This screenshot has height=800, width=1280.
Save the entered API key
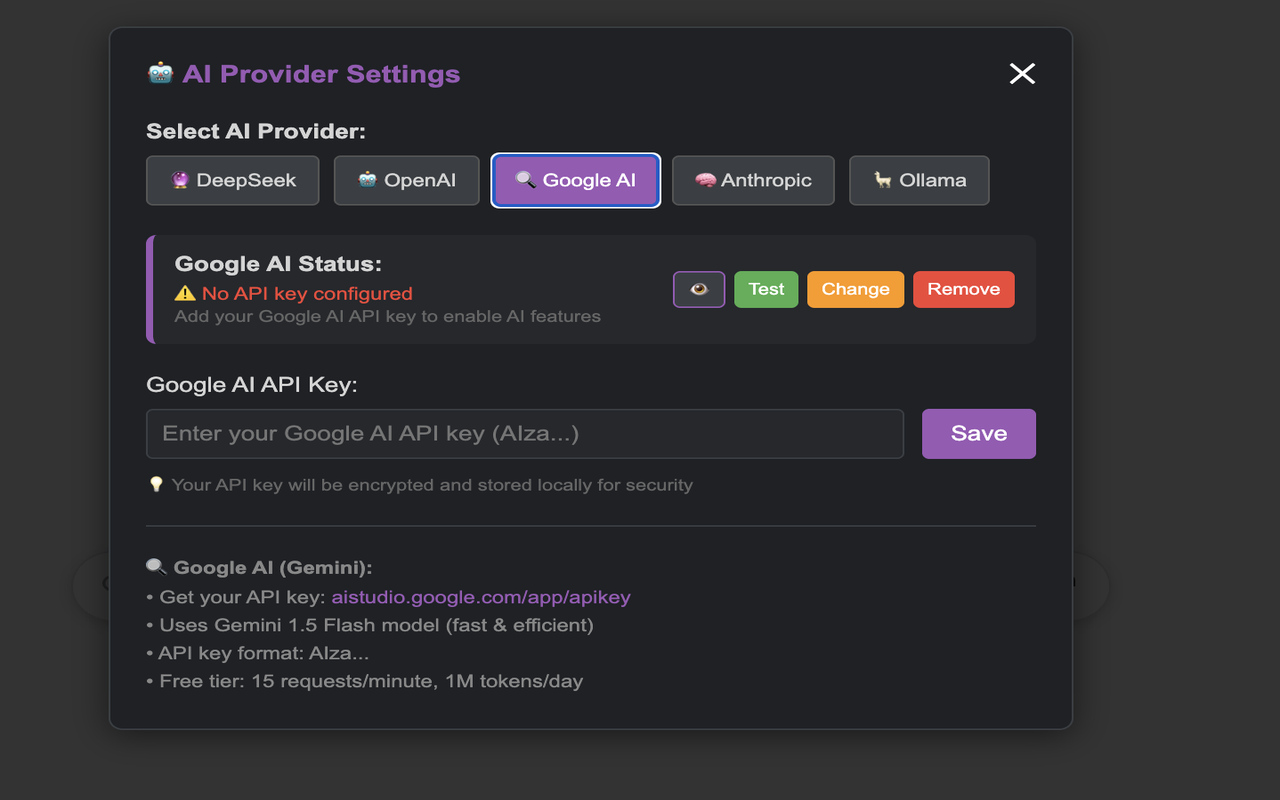coord(979,433)
